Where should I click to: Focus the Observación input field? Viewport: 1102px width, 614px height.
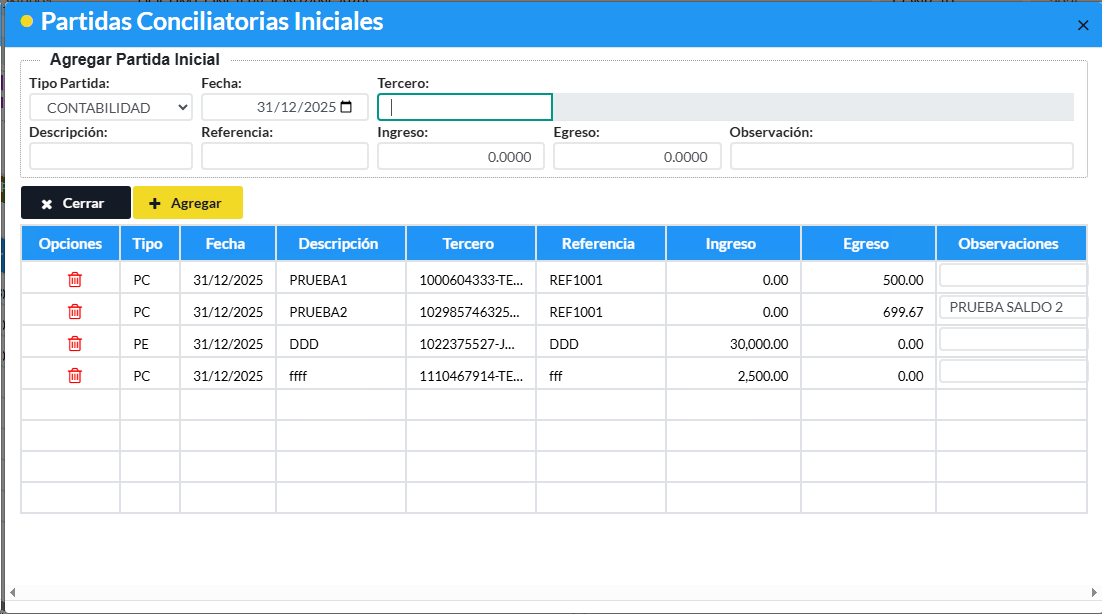click(x=902, y=156)
